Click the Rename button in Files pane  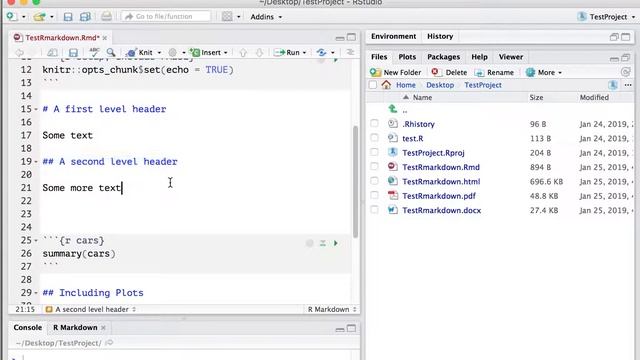tap(494, 72)
